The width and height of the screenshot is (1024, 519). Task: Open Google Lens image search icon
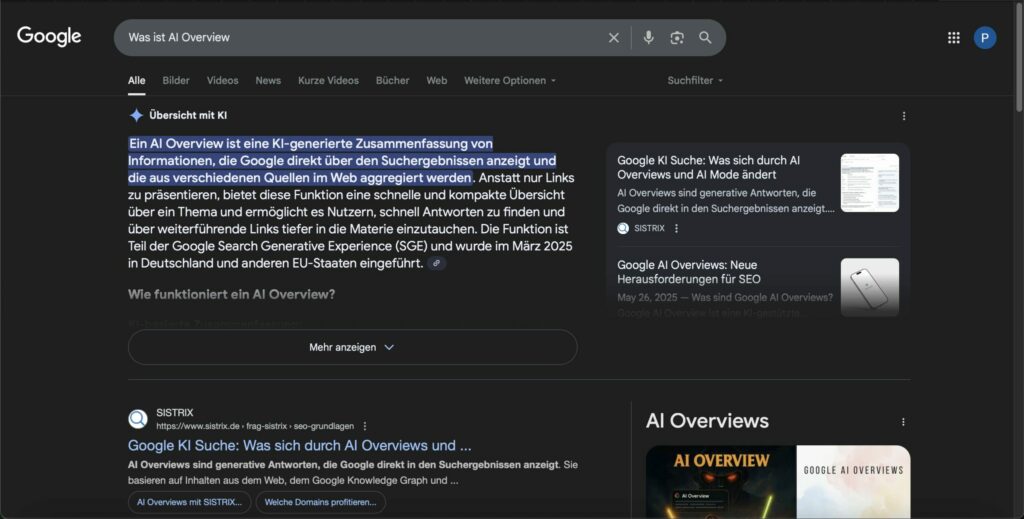[x=677, y=38]
